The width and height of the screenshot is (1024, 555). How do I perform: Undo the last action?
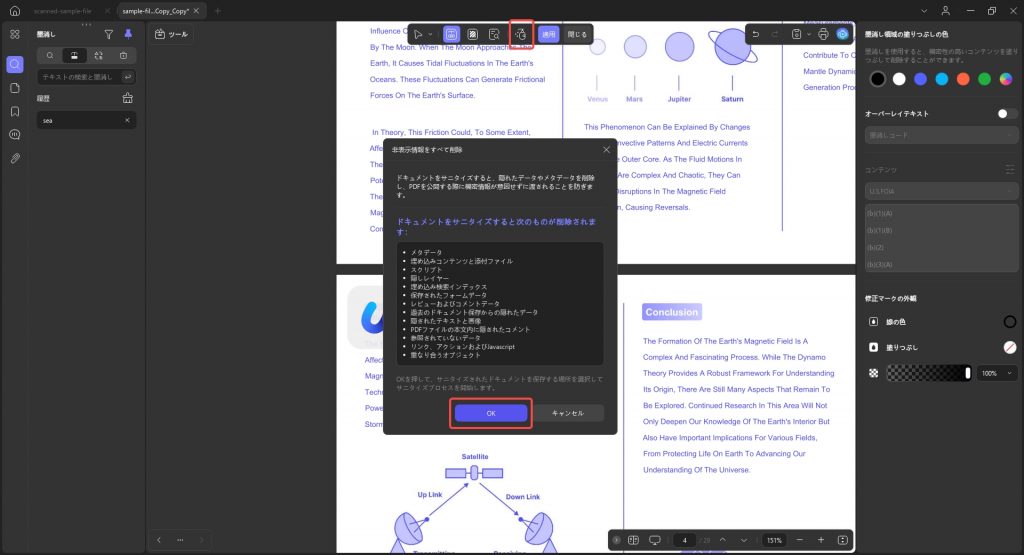756,34
